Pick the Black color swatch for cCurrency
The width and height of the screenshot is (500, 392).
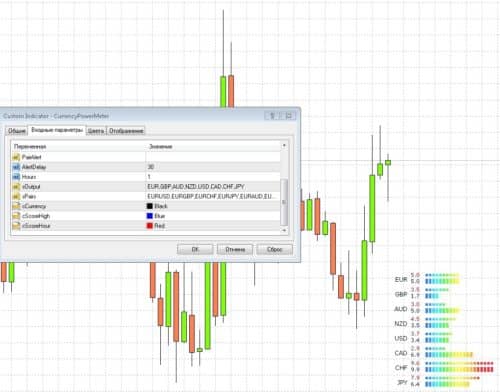(x=150, y=206)
